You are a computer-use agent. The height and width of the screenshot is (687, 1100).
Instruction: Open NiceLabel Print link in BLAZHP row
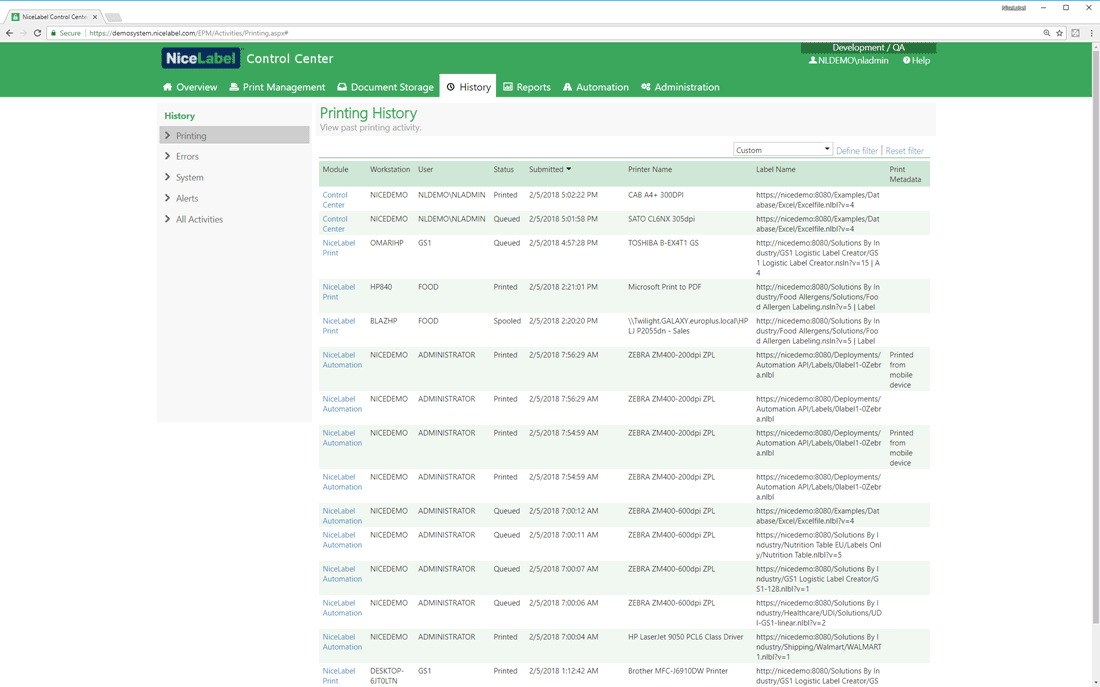pos(339,326)
